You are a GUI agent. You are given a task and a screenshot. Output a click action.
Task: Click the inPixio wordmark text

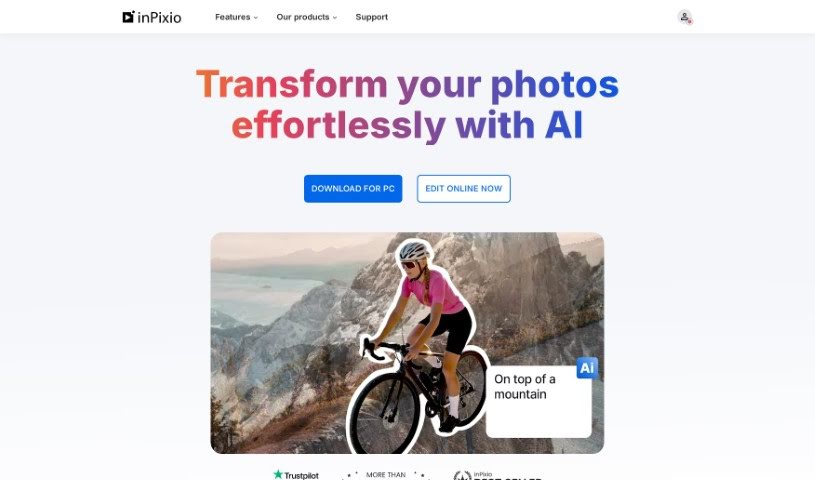point(160,18)
